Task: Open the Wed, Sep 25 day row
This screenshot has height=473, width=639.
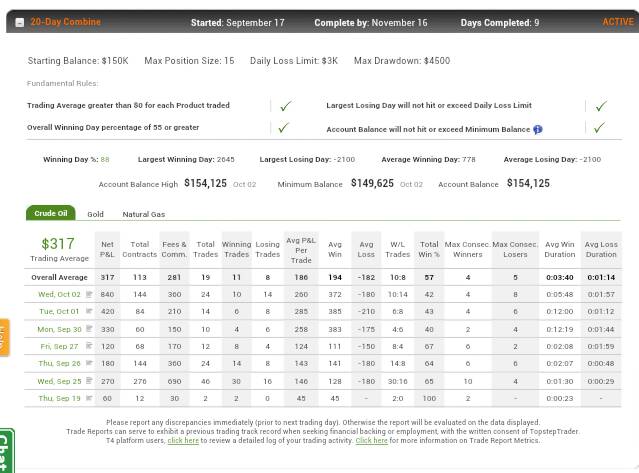Action: [x=59, y=381]
